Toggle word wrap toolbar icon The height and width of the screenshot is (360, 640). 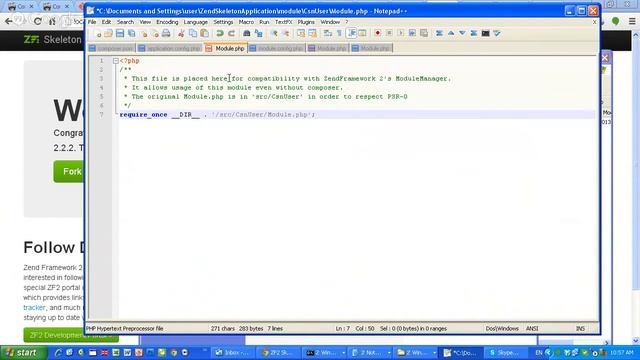click(328, 33)
